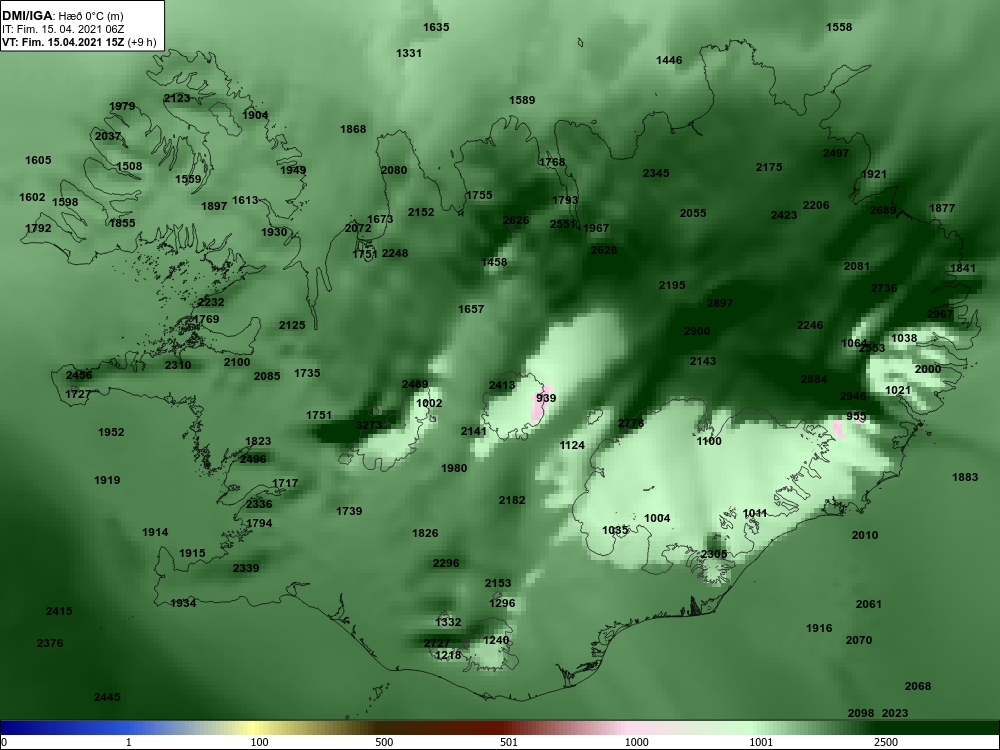Select the map value 2736
1000x750 pixels.
[884, 288]
